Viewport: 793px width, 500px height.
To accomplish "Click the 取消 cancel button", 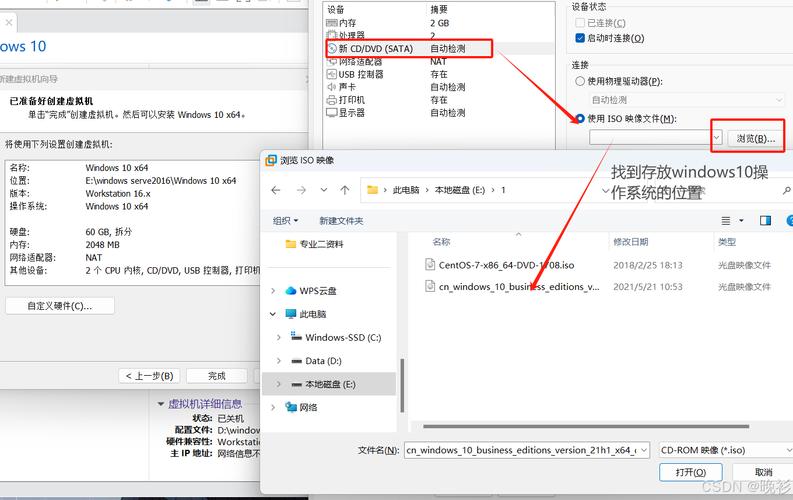I will tap(764, 472).
